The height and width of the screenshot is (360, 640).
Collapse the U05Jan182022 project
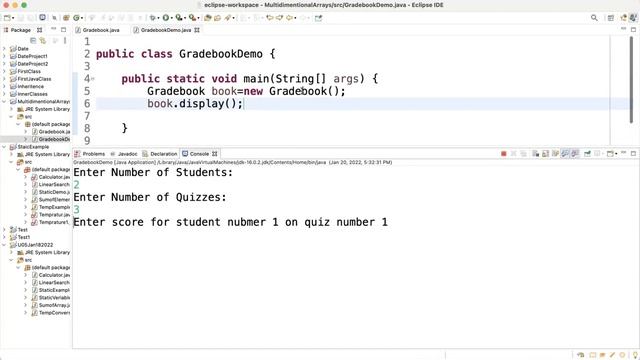pos(4,245)
